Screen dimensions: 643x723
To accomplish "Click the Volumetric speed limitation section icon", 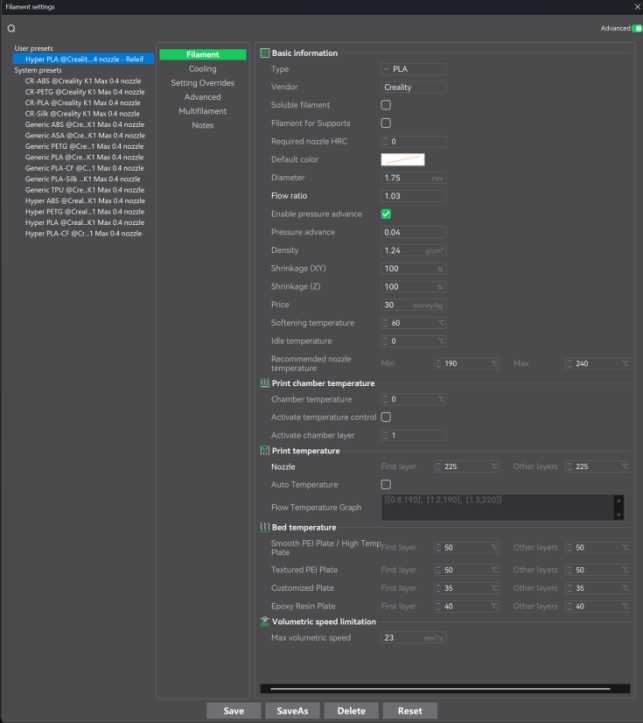I will (x=265, y=622).
